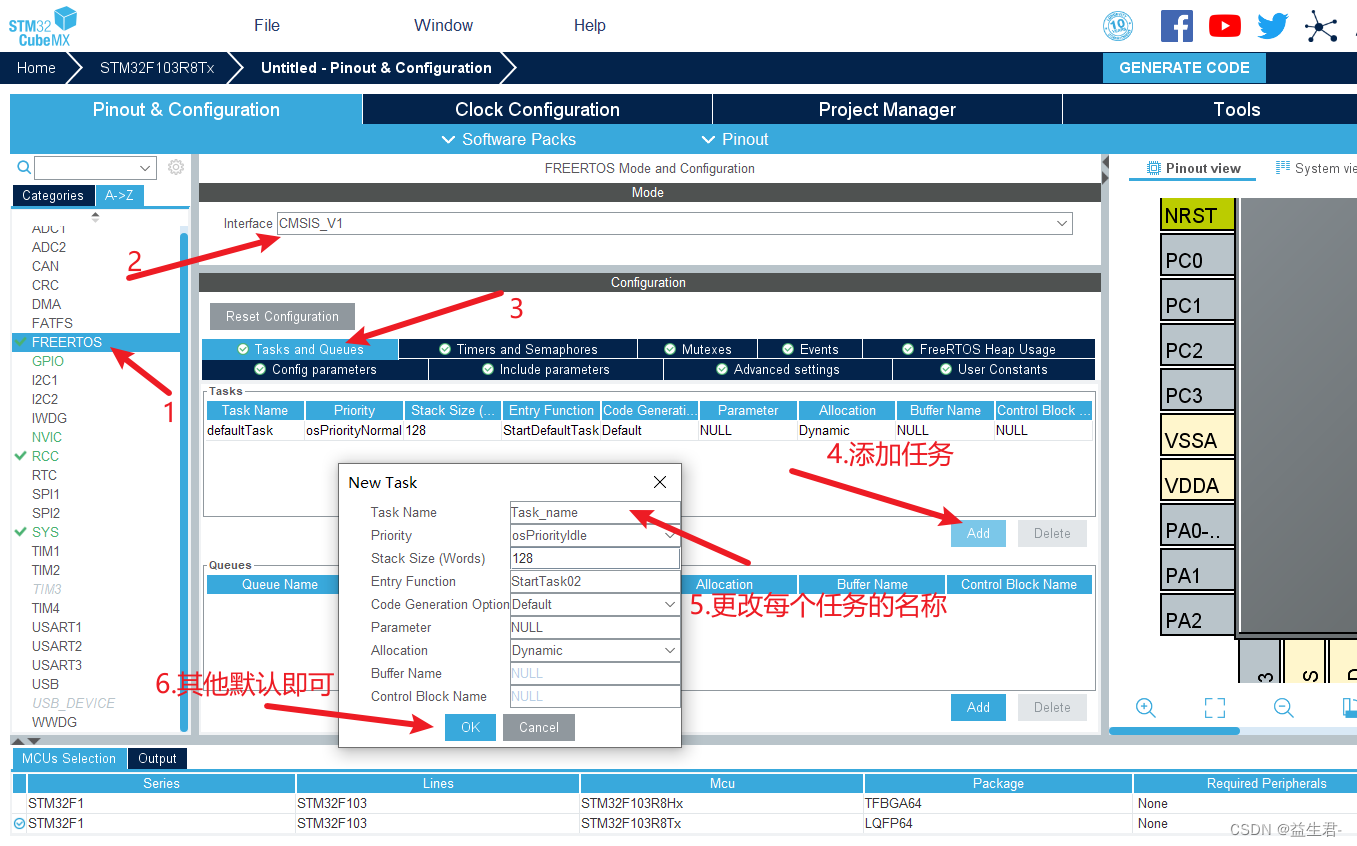
Task: Switch to the Tools tab
Action: point(1209,110)
